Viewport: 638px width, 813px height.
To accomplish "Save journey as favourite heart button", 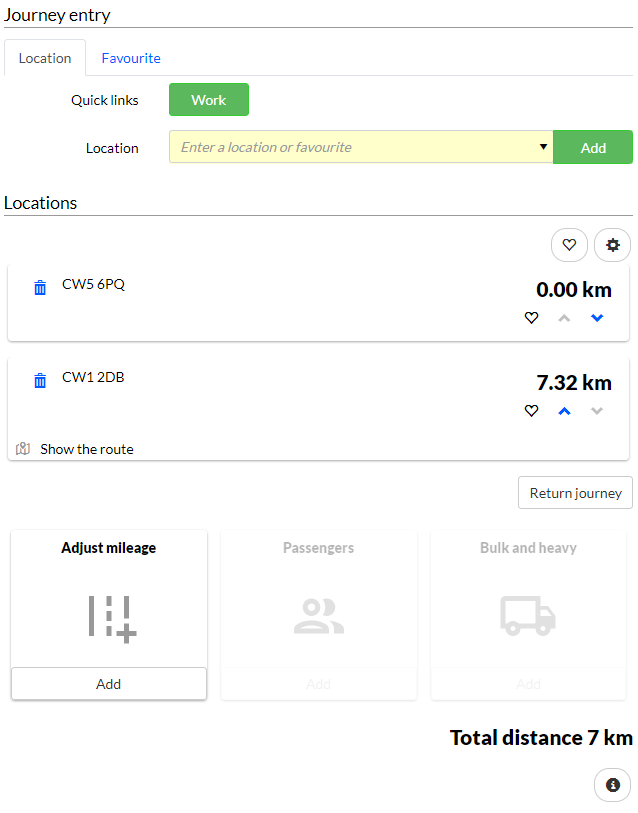I will [x=569, y=245].
